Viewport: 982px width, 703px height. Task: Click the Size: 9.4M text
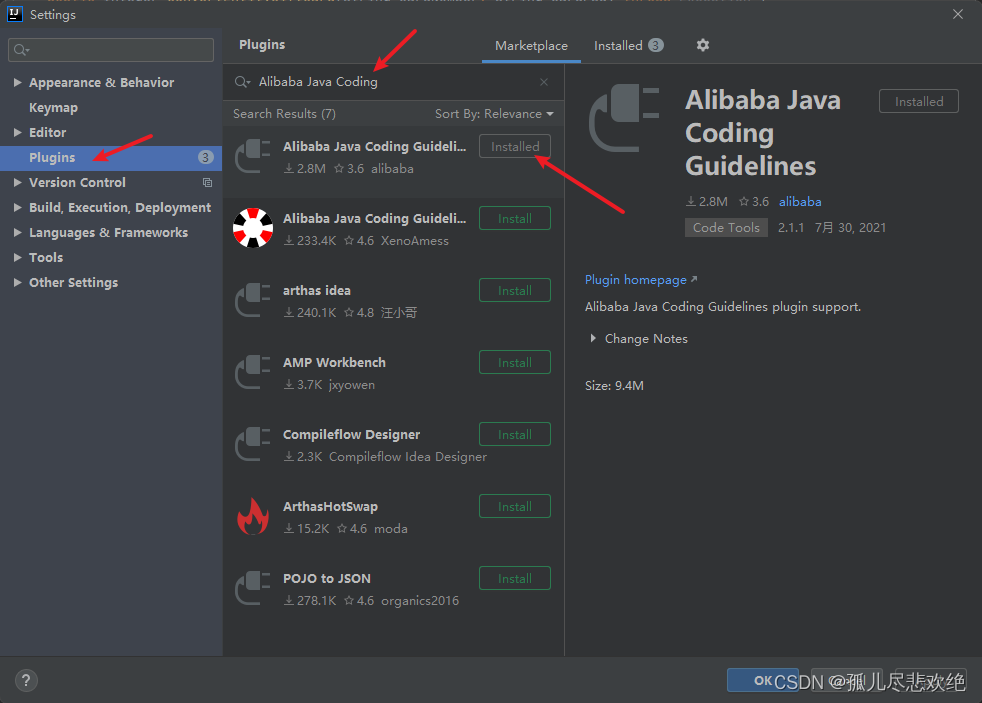[x=614, y=386]
